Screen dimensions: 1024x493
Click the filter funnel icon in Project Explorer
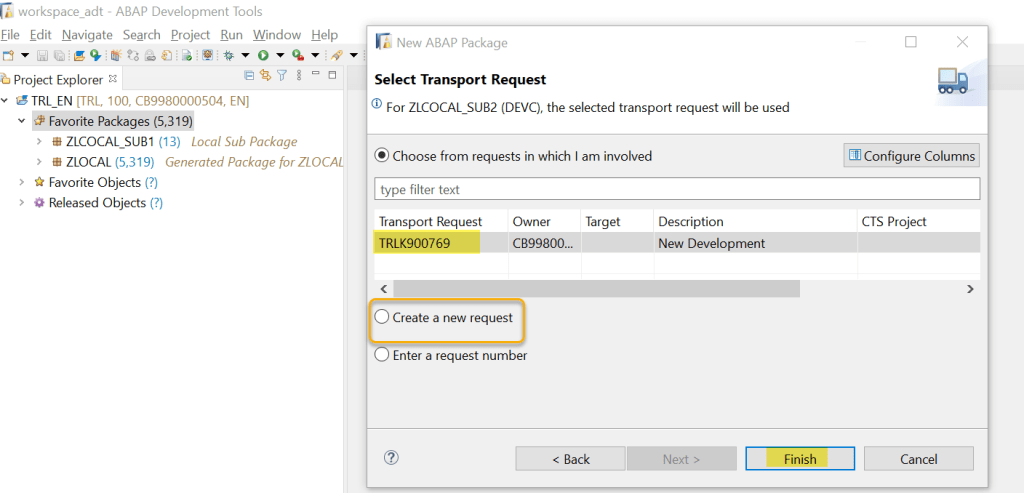coord(282,75)
